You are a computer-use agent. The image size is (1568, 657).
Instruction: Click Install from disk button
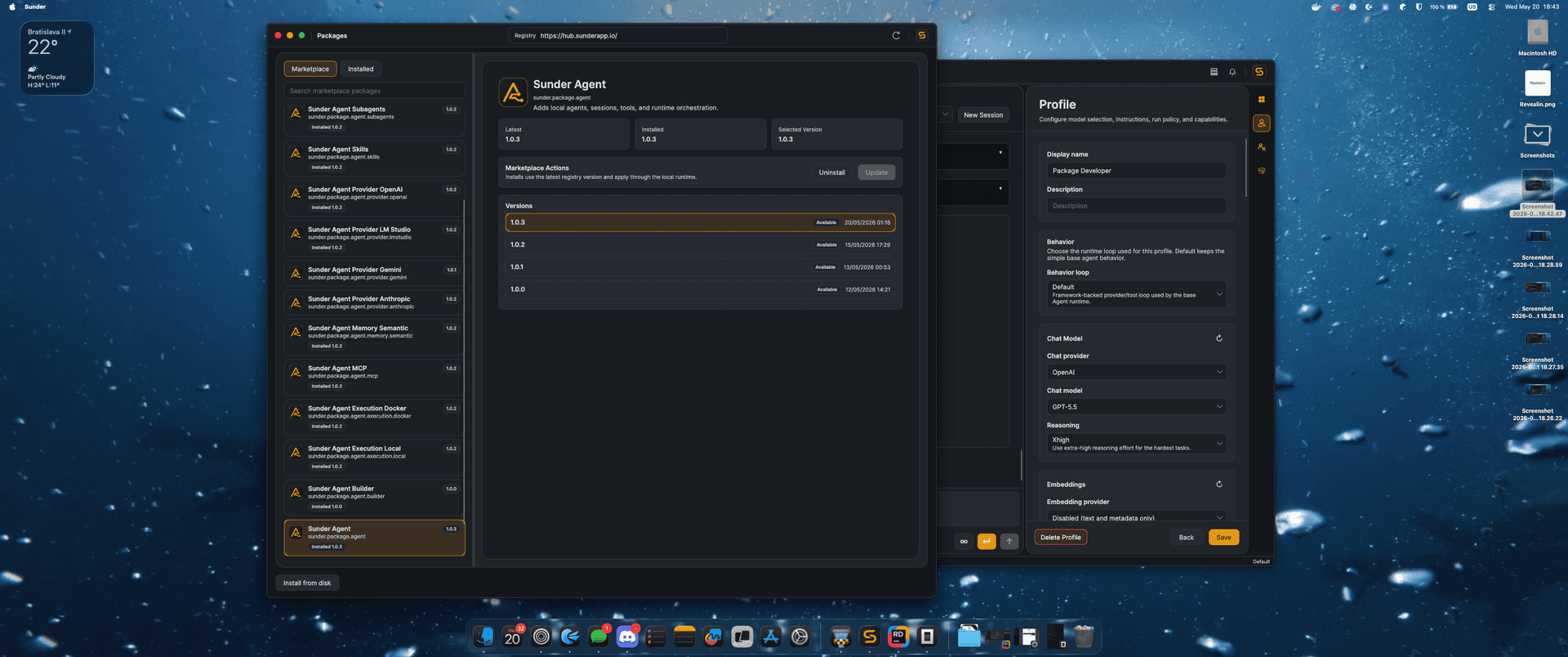click(x=307, y=583)
